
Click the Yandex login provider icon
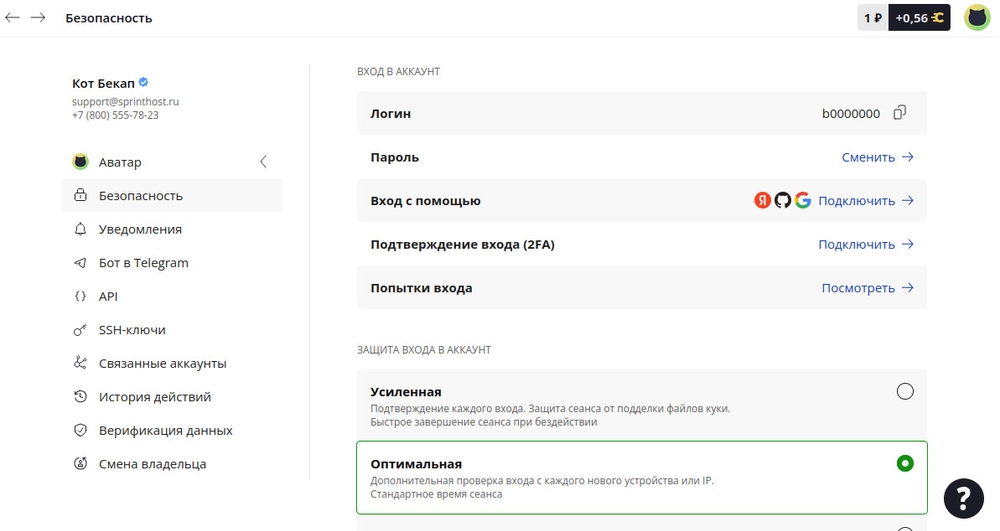(x=762, y=201)
